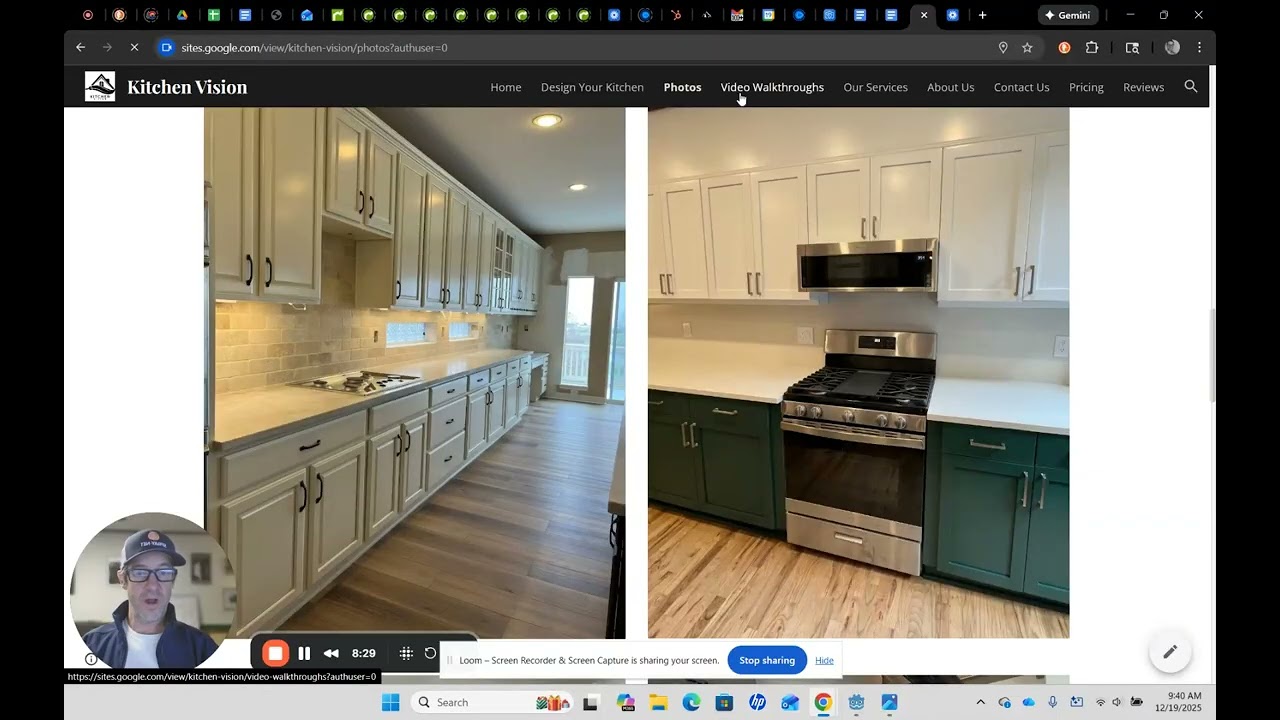1280x720 pixels.
Task: Click the microphone icon in system tray
Action: tap(1053, 702)
